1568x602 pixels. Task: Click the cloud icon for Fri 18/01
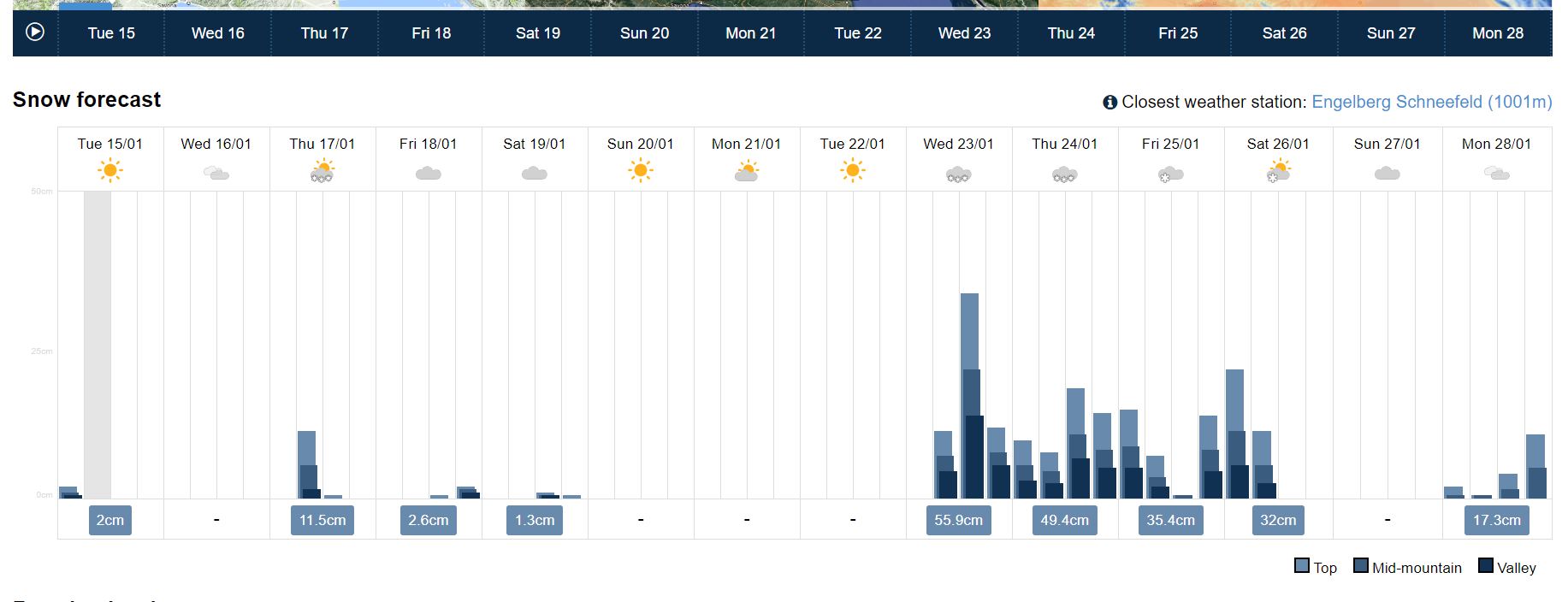[x=428, y=174]
